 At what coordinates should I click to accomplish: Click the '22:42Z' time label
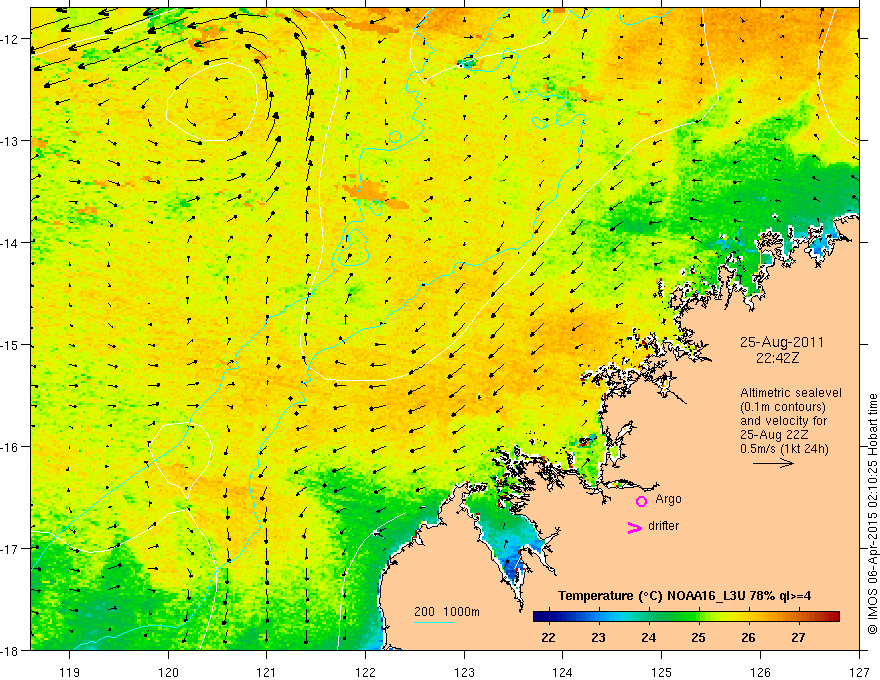[777, 358]
